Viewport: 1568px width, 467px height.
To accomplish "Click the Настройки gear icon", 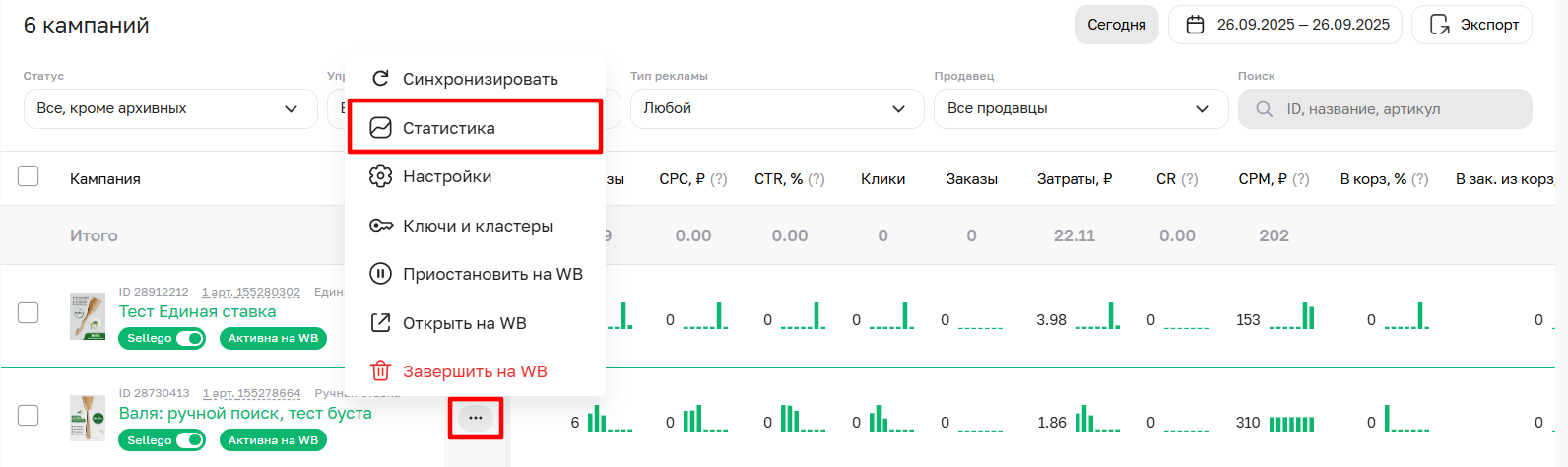I will coord(380,176).
